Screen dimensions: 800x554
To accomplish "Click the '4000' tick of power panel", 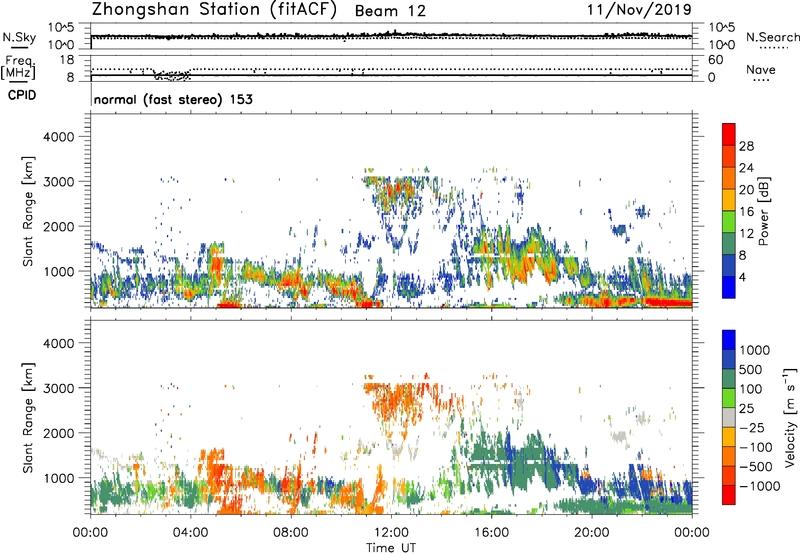I will (x=59, y=137).
